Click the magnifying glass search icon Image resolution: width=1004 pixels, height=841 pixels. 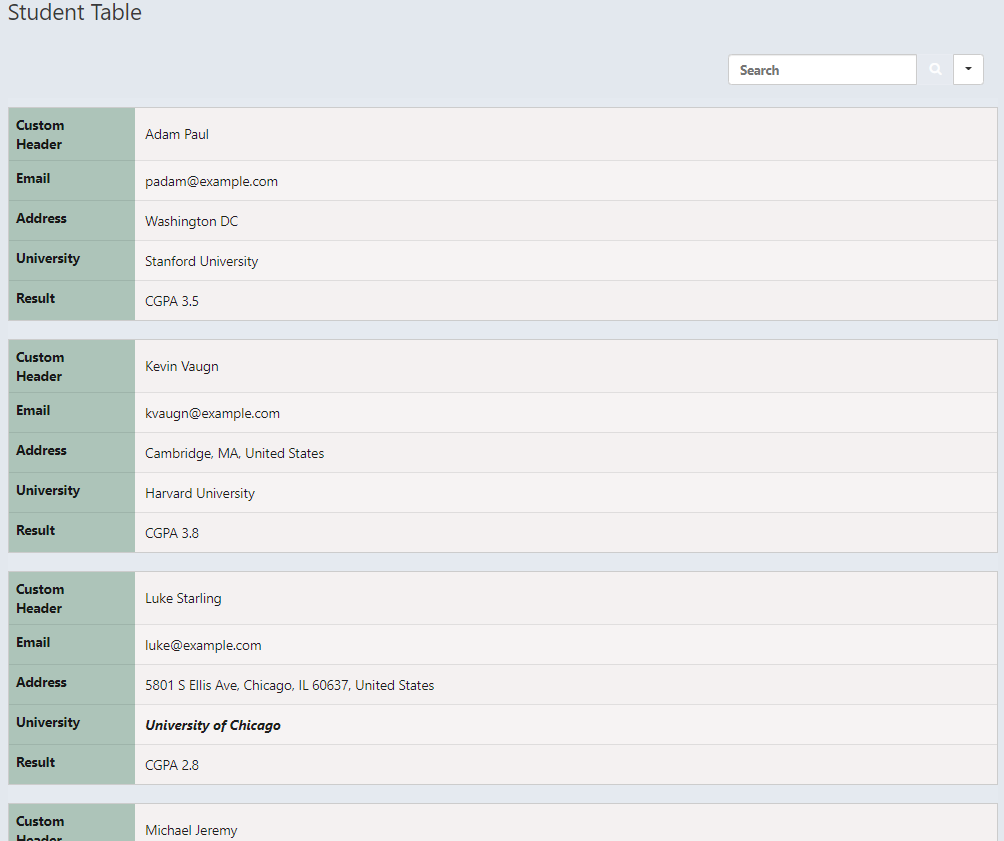coord(935,70)
